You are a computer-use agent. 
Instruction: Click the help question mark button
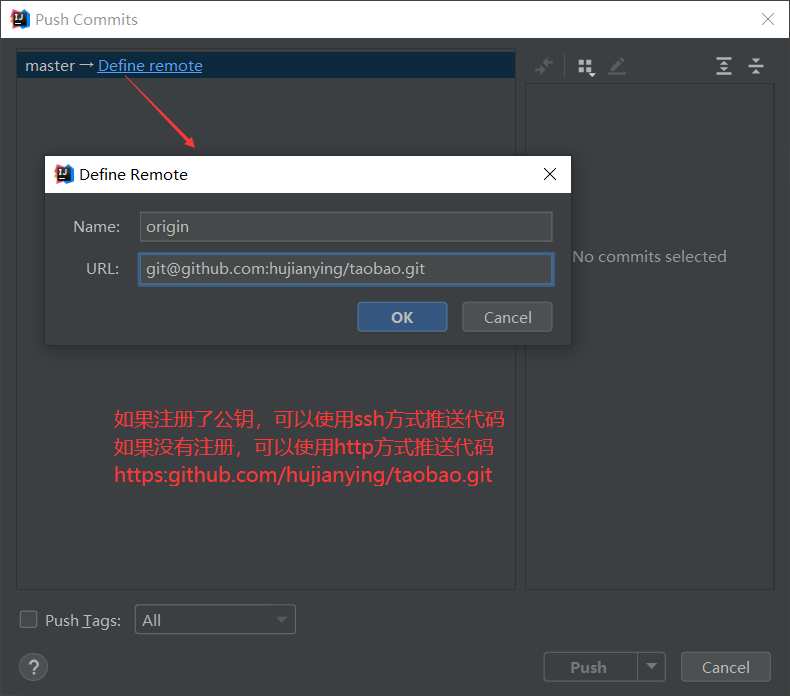(33, 667)
